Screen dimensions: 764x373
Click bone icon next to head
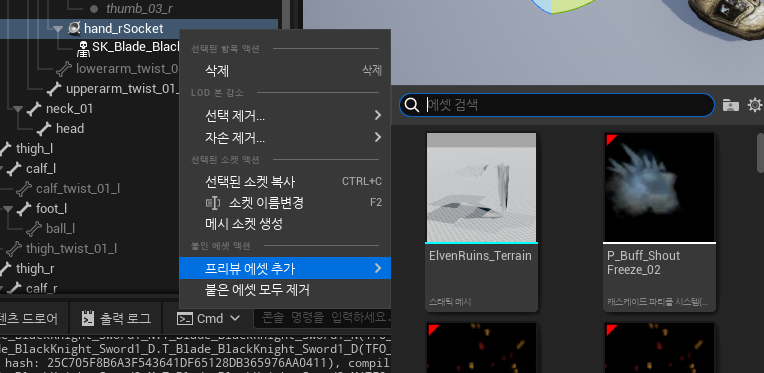click(44, 129)
